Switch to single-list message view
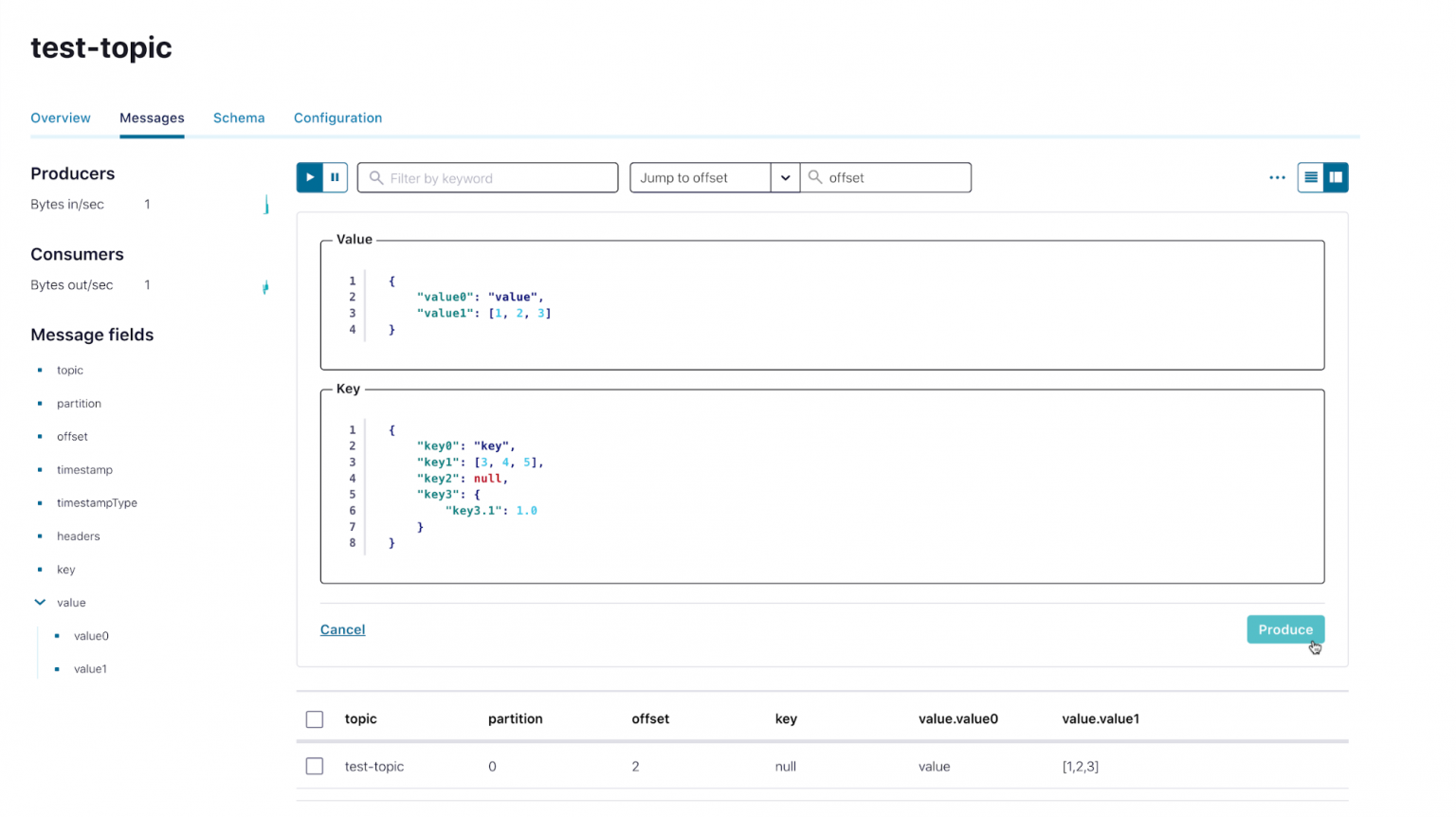This screenshot has width=1456, height=817. click(x=1311, y=177)
